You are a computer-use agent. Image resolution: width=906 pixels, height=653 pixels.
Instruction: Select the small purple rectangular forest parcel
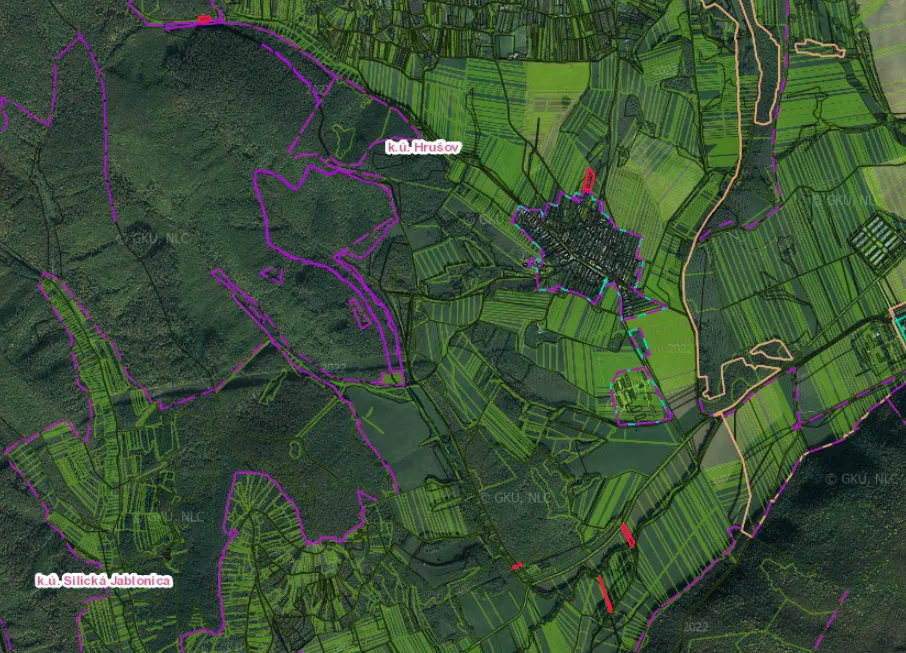pos(360,314)
